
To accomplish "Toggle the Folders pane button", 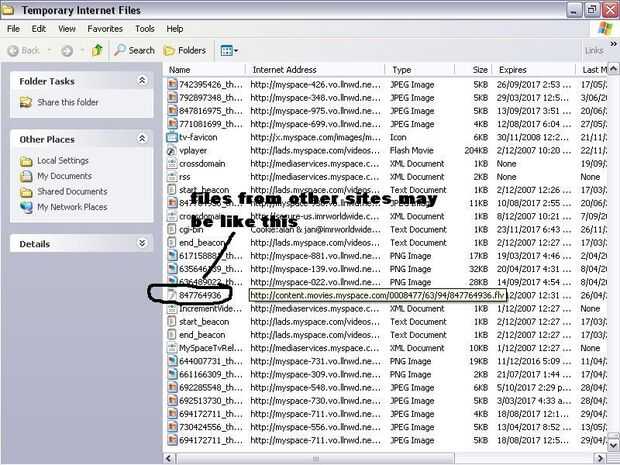I will (x=185, y=50).
